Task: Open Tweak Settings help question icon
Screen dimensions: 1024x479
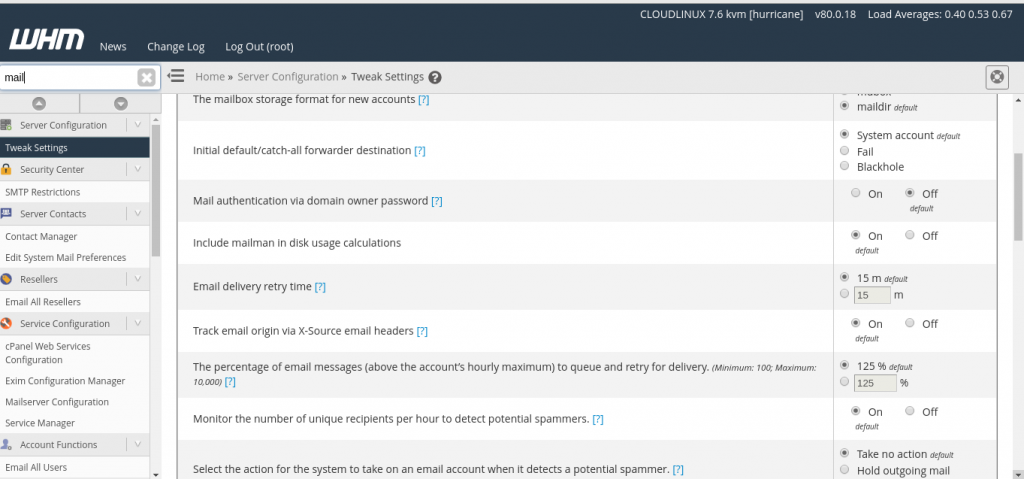Action: tap(435, 77)
